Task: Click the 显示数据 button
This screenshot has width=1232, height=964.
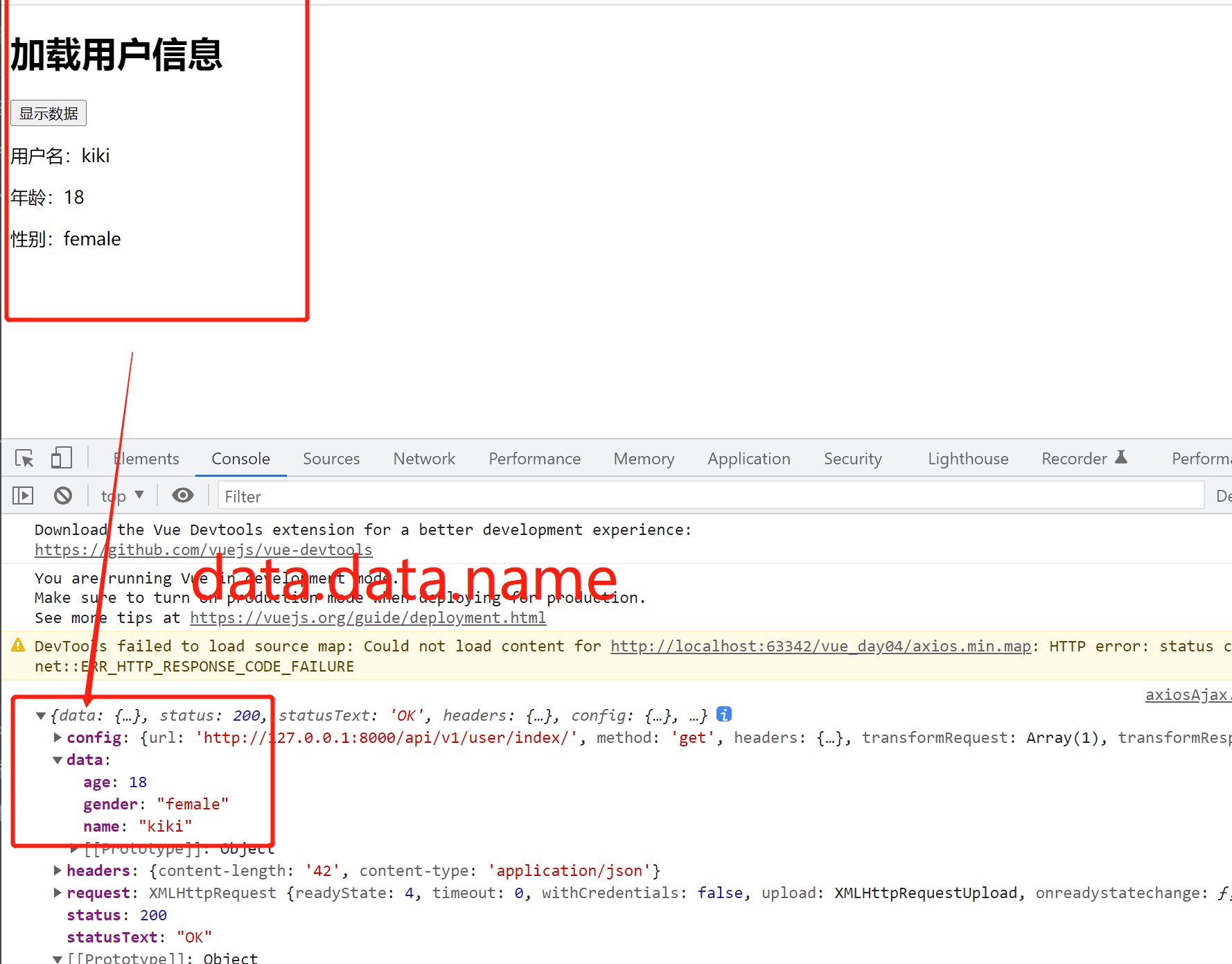Action: coord(49,113)
